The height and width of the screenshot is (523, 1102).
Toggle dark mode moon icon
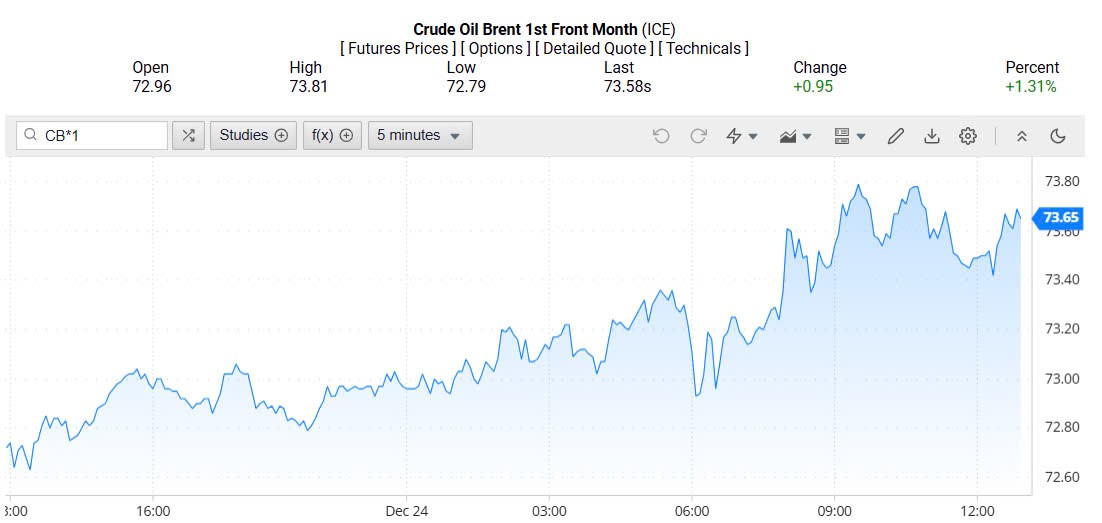(x=1058, y=136)
